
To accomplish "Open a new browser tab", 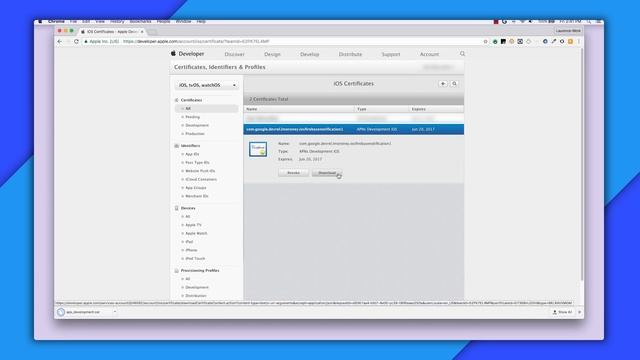I will [152, 31].
